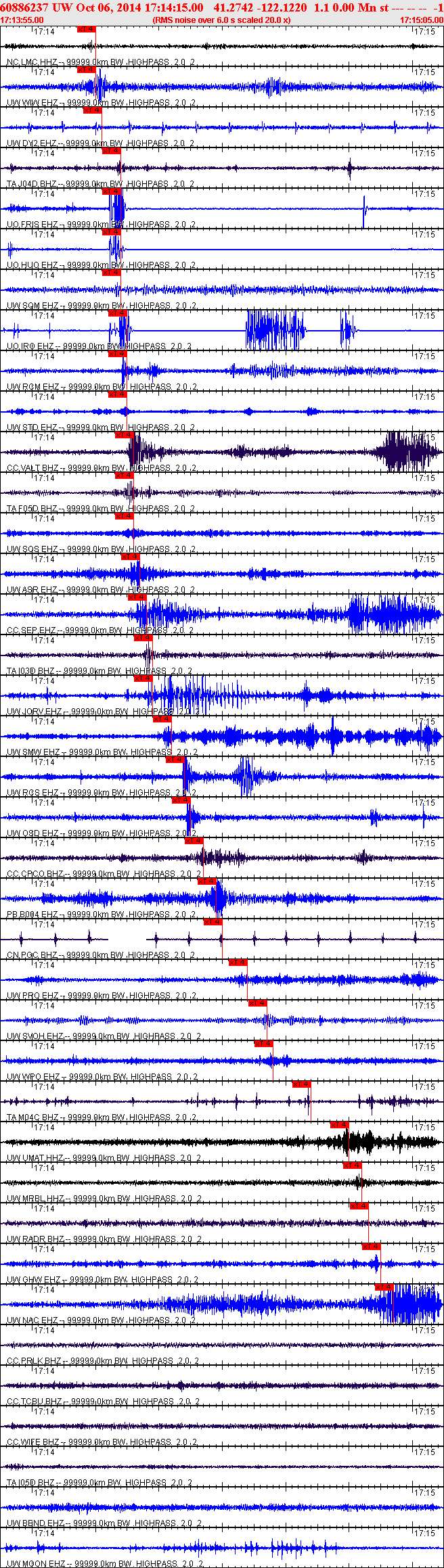Image resolution: width=444 pixels, height=1568 pixels.
Task: Select the UW.JORV.EHZ station label
Action: 34,712
